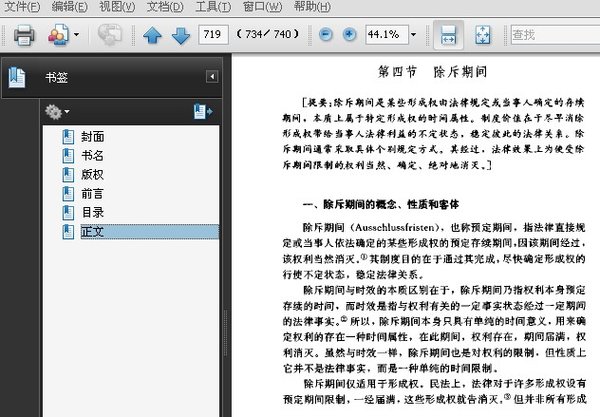Open the 帮助(H) menu
This screenshot has height=417, width=600.
[x=312, y=7]
